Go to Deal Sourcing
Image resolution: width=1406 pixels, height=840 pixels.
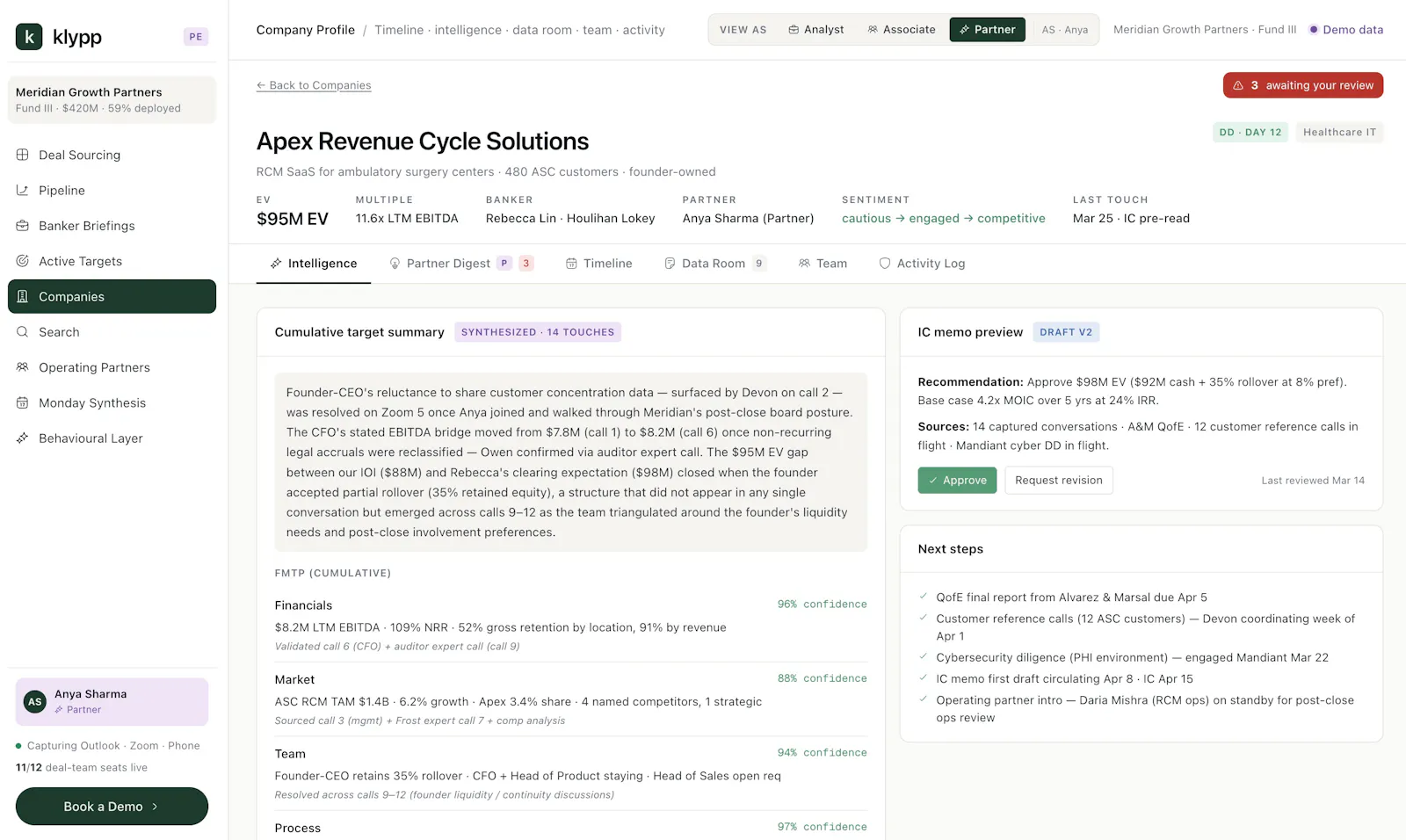pyautogui.click(x=112, y=155)
